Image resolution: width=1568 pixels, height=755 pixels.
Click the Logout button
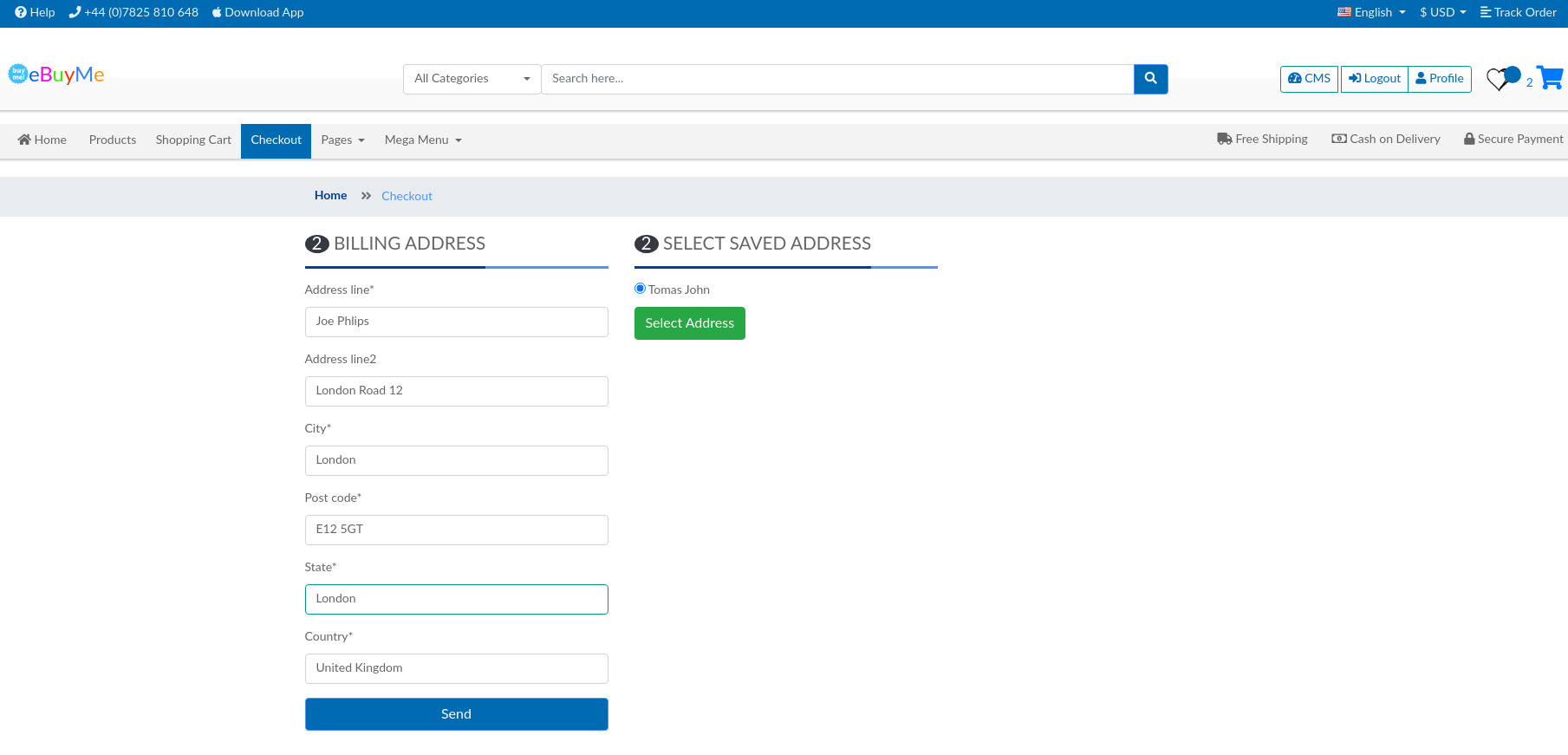point(1374,79)
